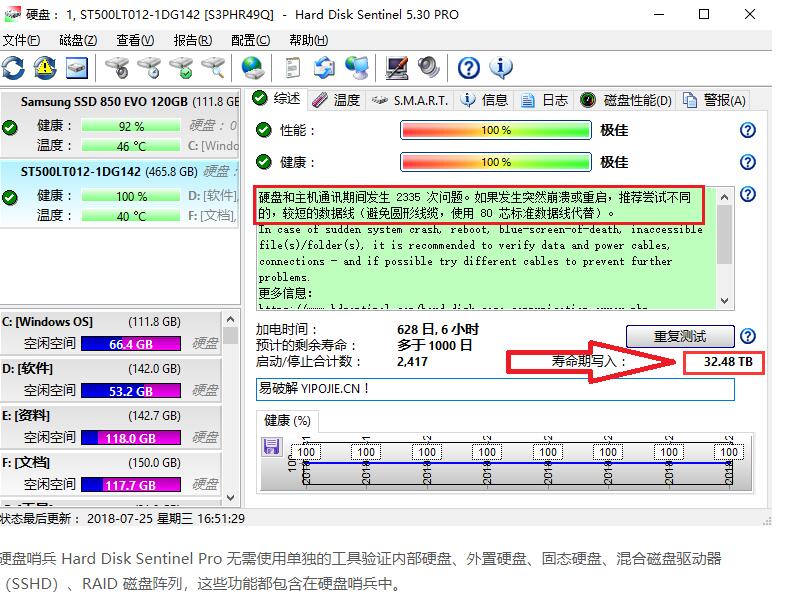Click the disk panel icon with blue frame
The height and width of the screenshot is (599, 789).
[76, 67]
